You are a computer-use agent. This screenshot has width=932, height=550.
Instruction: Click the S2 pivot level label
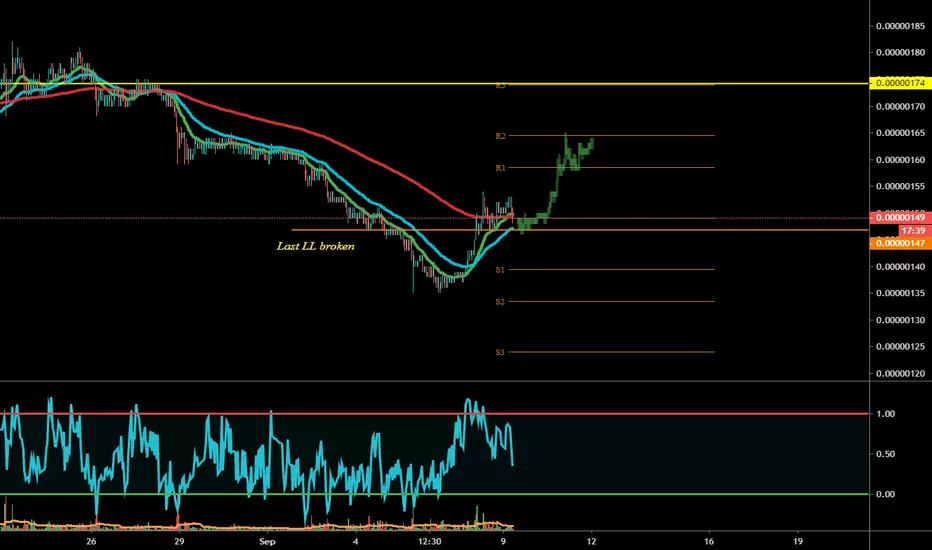[x=500, y=302]
